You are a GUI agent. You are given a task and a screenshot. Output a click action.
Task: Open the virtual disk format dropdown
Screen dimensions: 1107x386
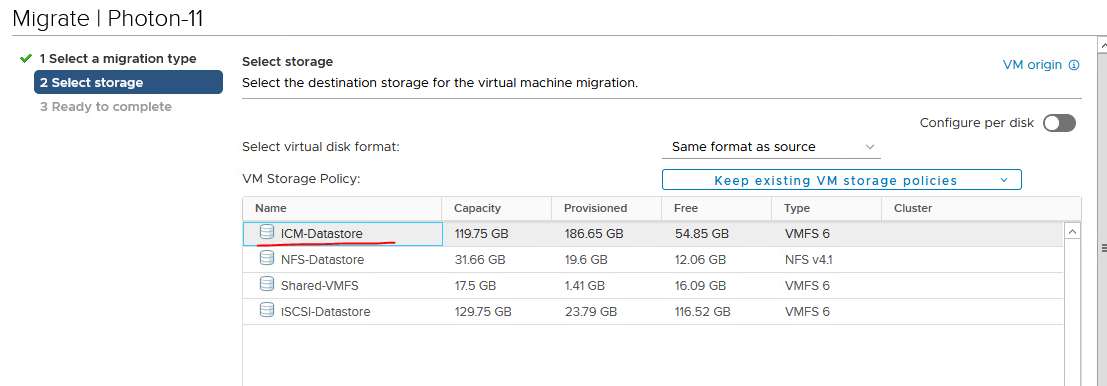point(771,147)
